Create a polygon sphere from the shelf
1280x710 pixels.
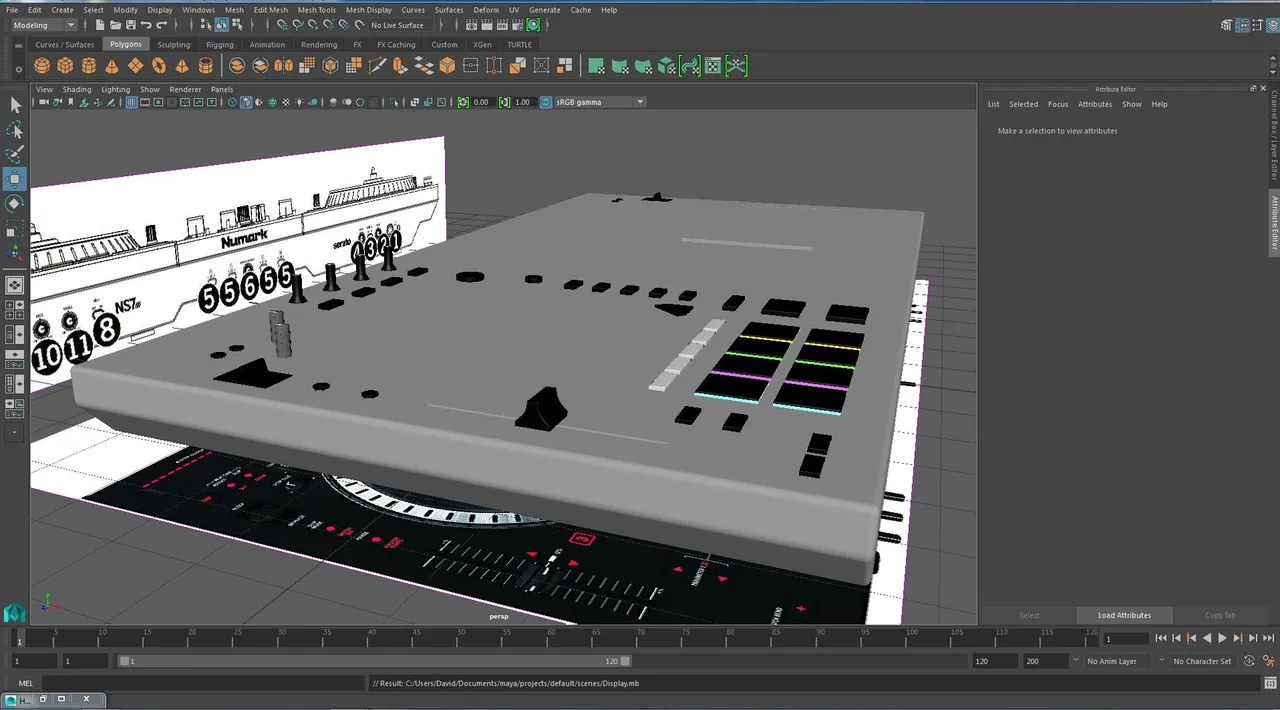pos(42,66)
